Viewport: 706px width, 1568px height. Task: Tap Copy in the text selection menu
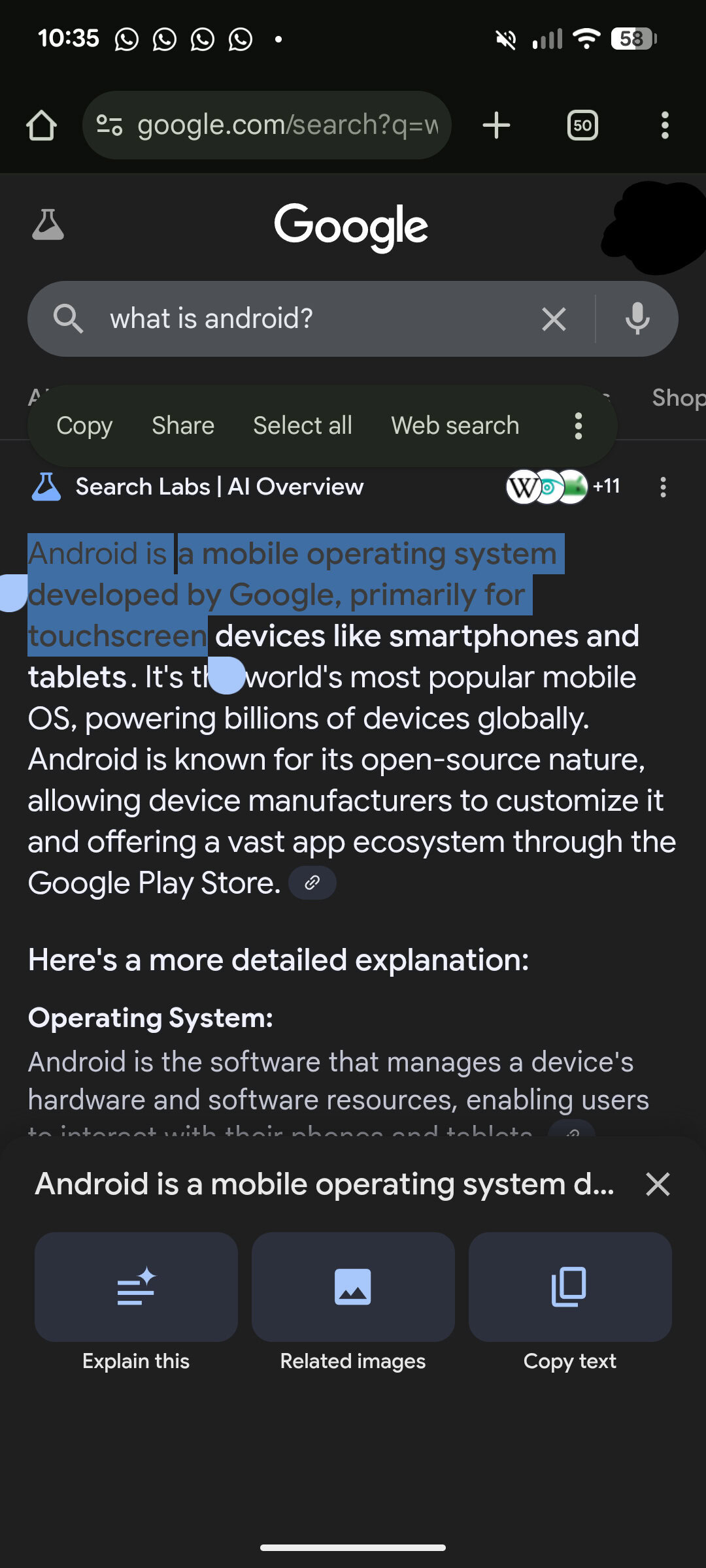point(84,425)
